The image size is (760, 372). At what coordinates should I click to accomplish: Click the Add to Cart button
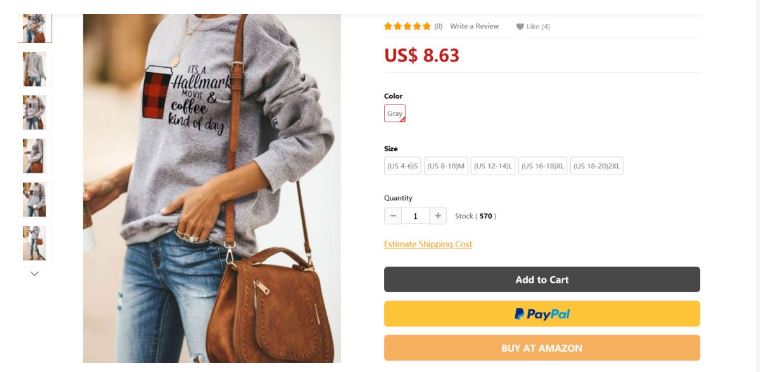542,279
